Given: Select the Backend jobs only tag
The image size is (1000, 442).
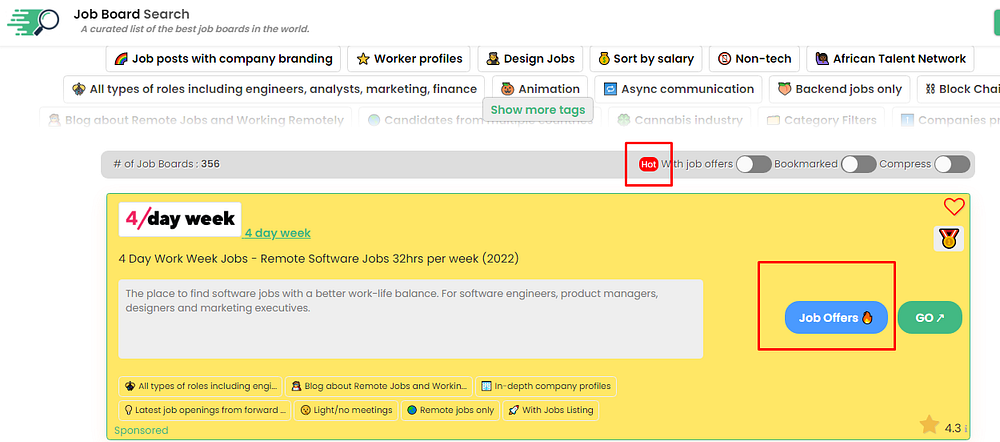Looking at the screenshot, I should point(839,89).
